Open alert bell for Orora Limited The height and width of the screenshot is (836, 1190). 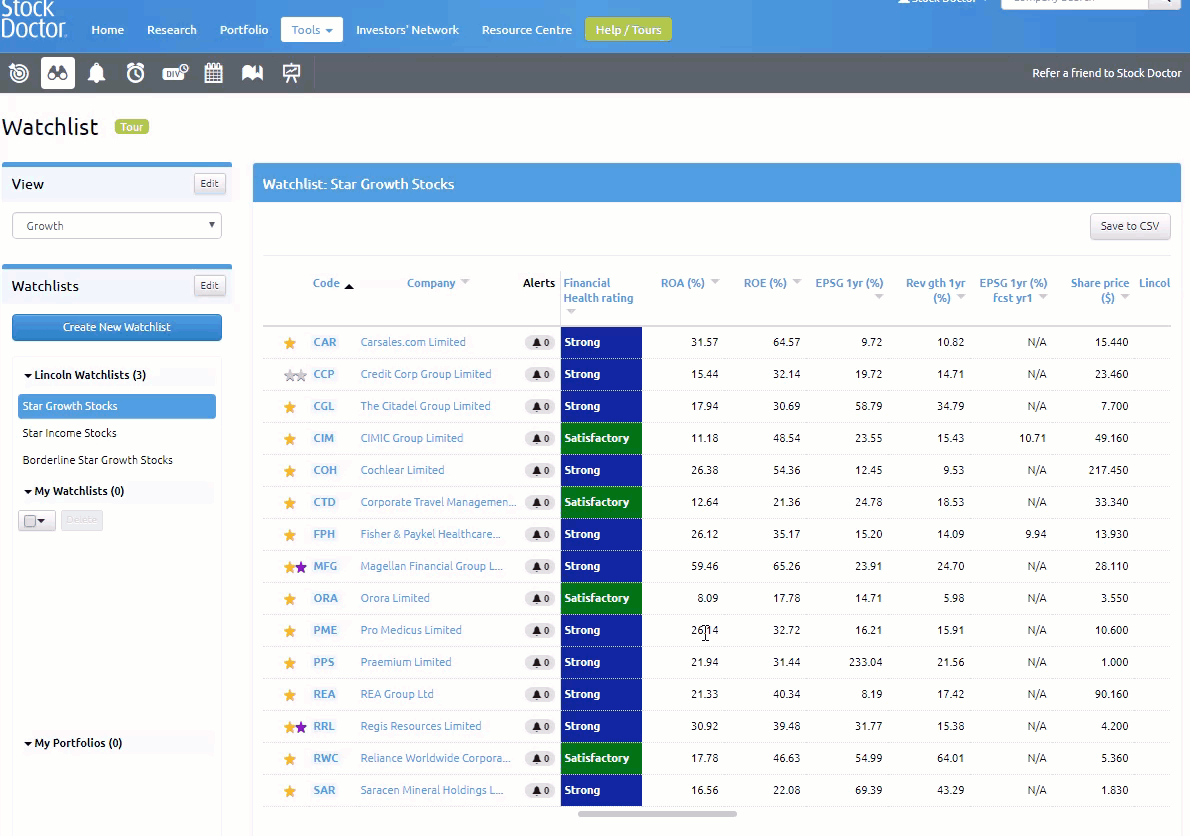[x=540, y=599]
